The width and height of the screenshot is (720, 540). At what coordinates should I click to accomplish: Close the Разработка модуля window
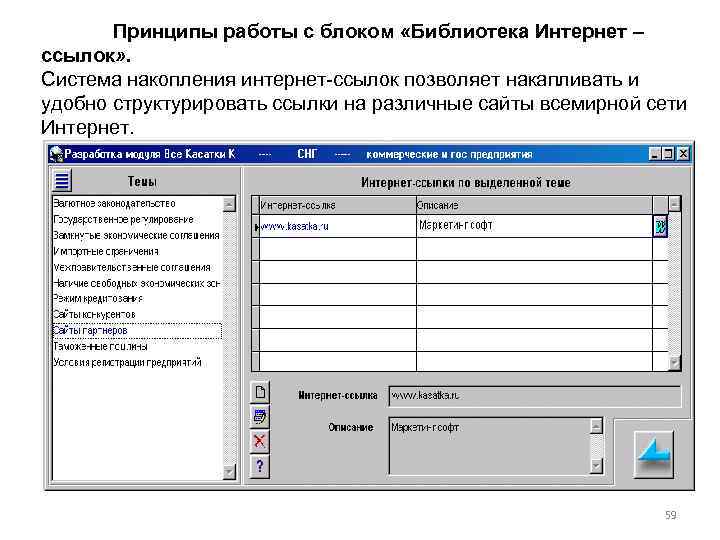point(683,154)
